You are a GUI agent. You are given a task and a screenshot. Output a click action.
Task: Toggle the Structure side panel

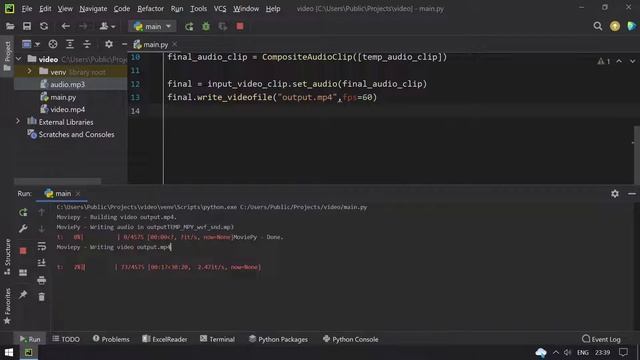tap(7, 257)
